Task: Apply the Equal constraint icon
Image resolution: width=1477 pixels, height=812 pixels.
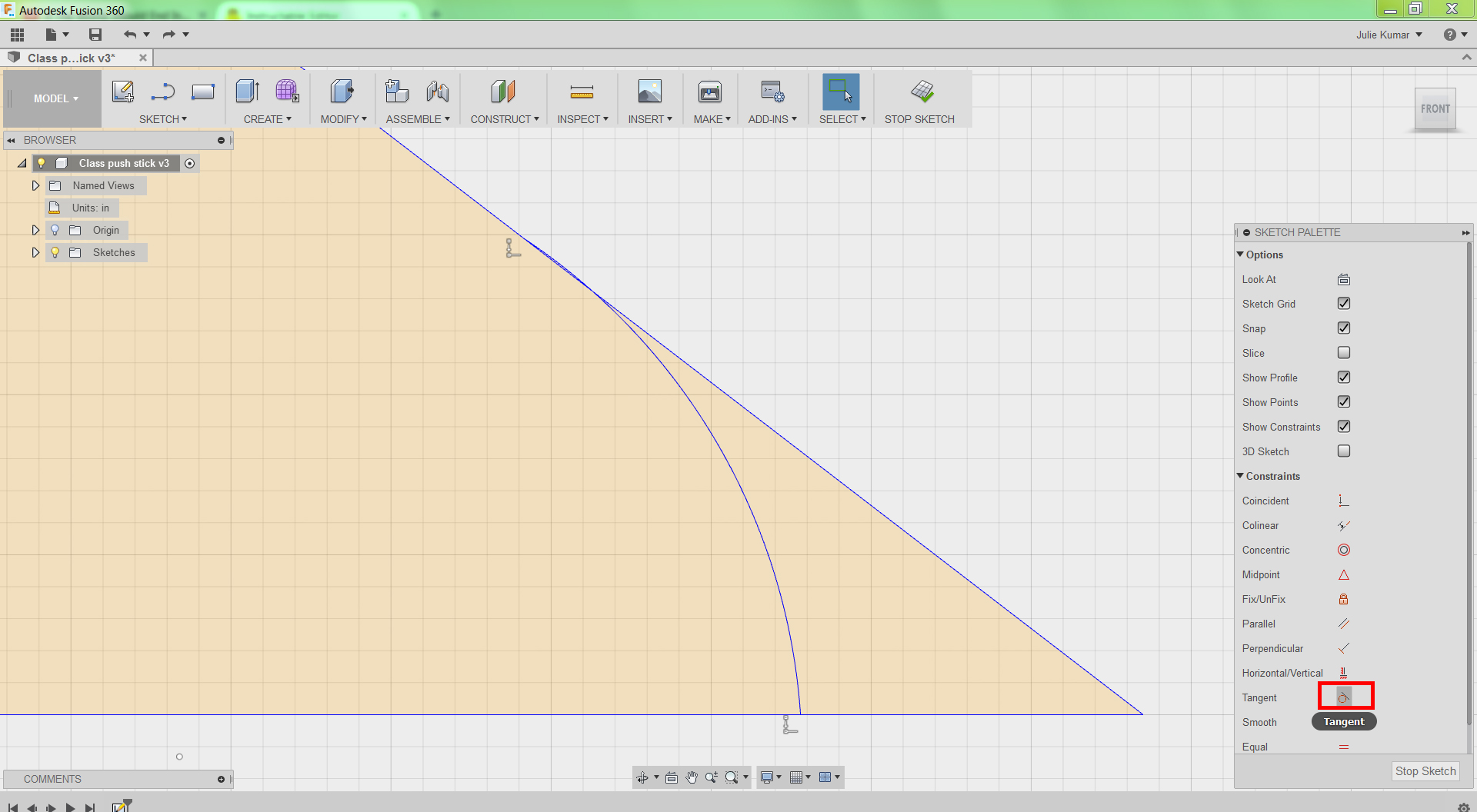Action: point(1344,747)
